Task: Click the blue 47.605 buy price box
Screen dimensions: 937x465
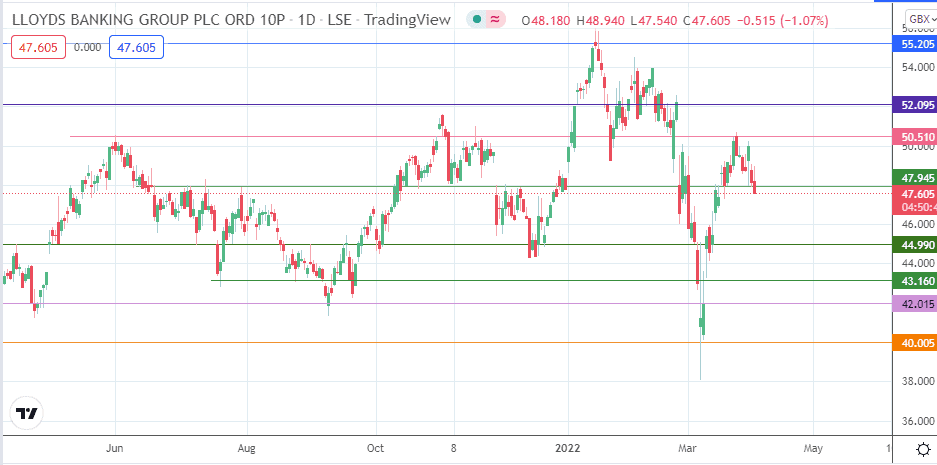Action: [x=136, y=47]
